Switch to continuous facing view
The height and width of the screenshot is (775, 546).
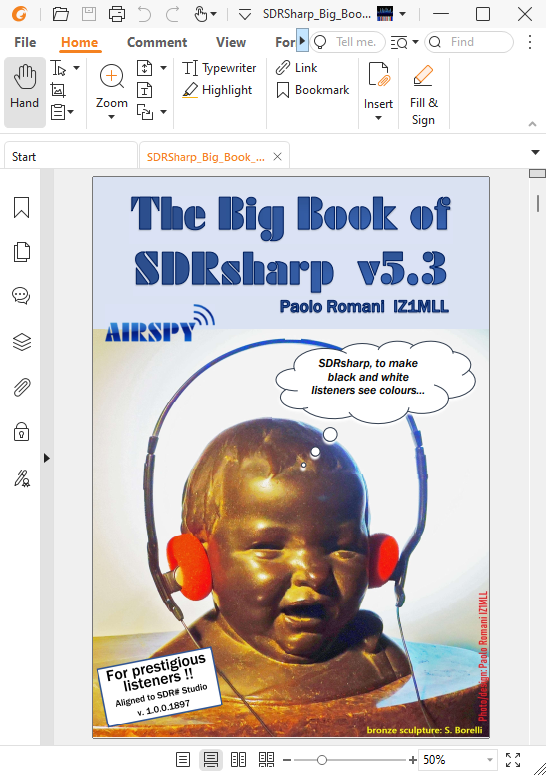(x=266, y=760)
